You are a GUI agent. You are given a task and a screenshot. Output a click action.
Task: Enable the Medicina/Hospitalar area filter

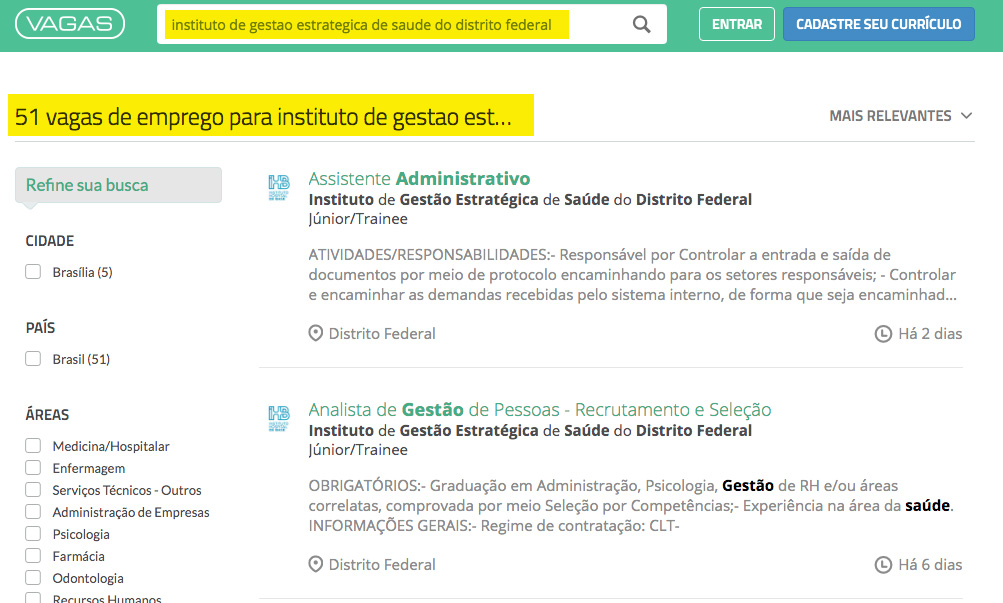click(33, 446)
